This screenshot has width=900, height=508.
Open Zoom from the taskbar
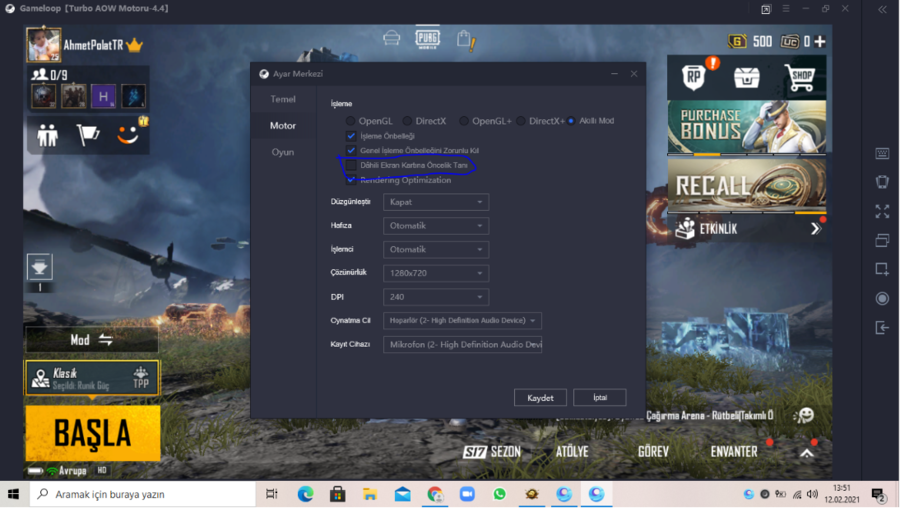coord(467,494)
